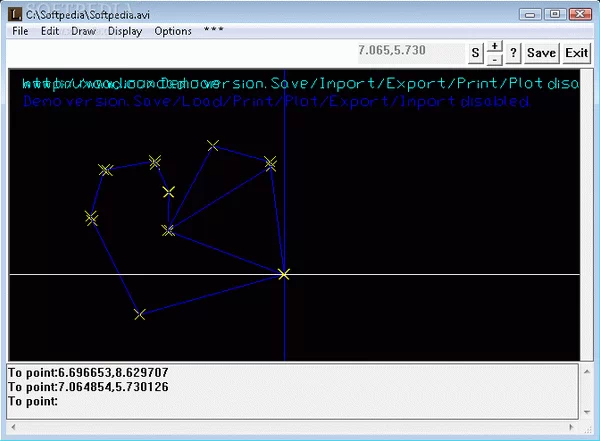This screenshot has height=441, width=600.
Task: Click horizontal scrollbar left arrow
Action: (13, 427)
